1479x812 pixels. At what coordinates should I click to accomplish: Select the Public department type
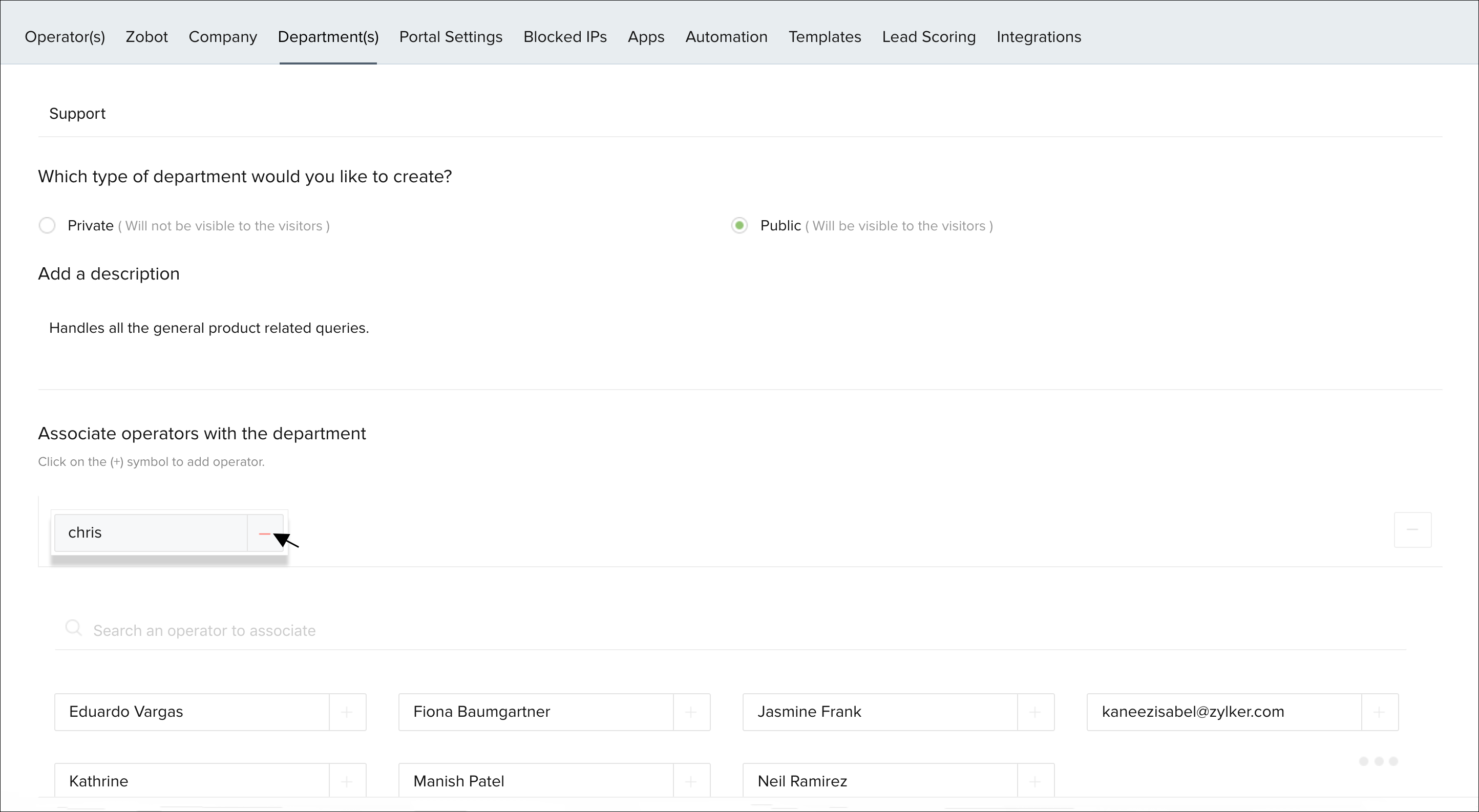(739, 225)
